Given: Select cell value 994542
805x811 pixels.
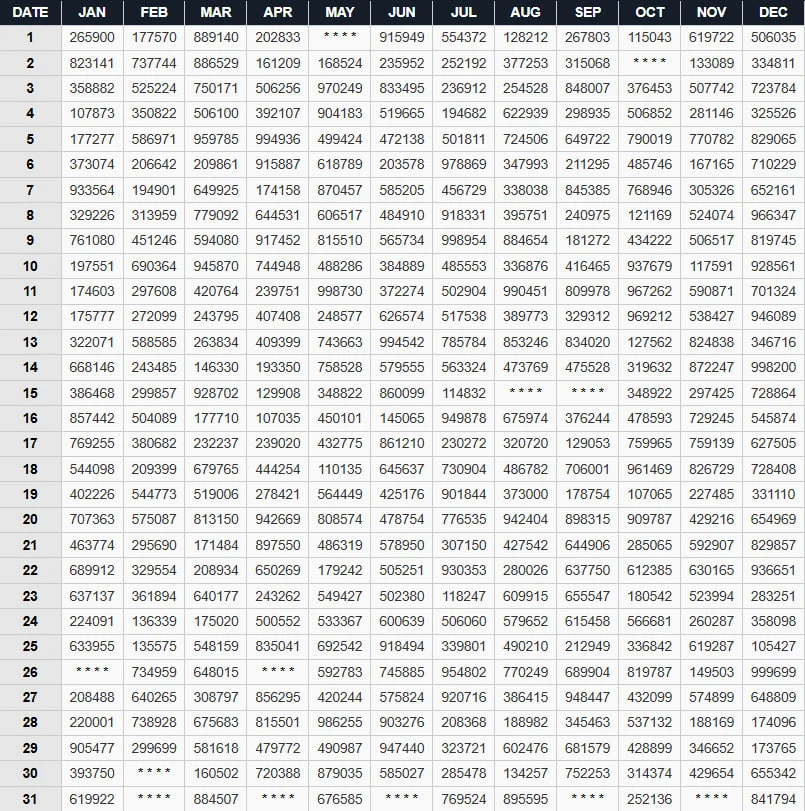Looking at the screenshot, I should 401,342.
